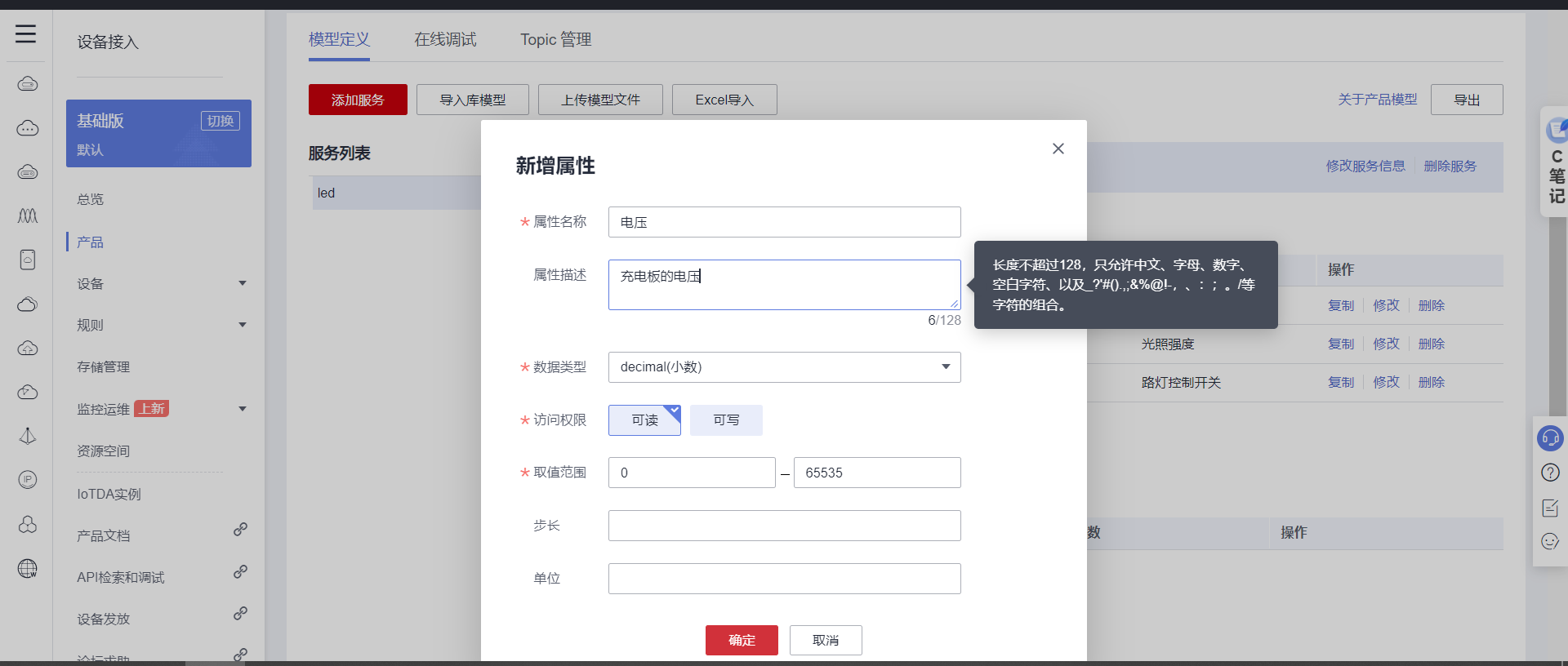
Task: Click 复制 in the 路灯控制开关 row
Action: pyautogui.click(x=1341, y=383)
